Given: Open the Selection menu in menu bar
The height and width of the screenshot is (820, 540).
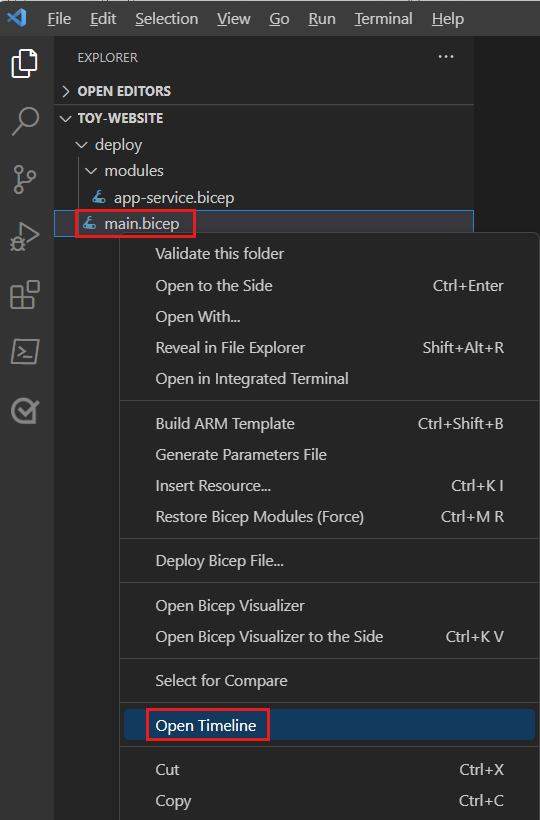Looking at the screenshot, I should tap(166, 19).
